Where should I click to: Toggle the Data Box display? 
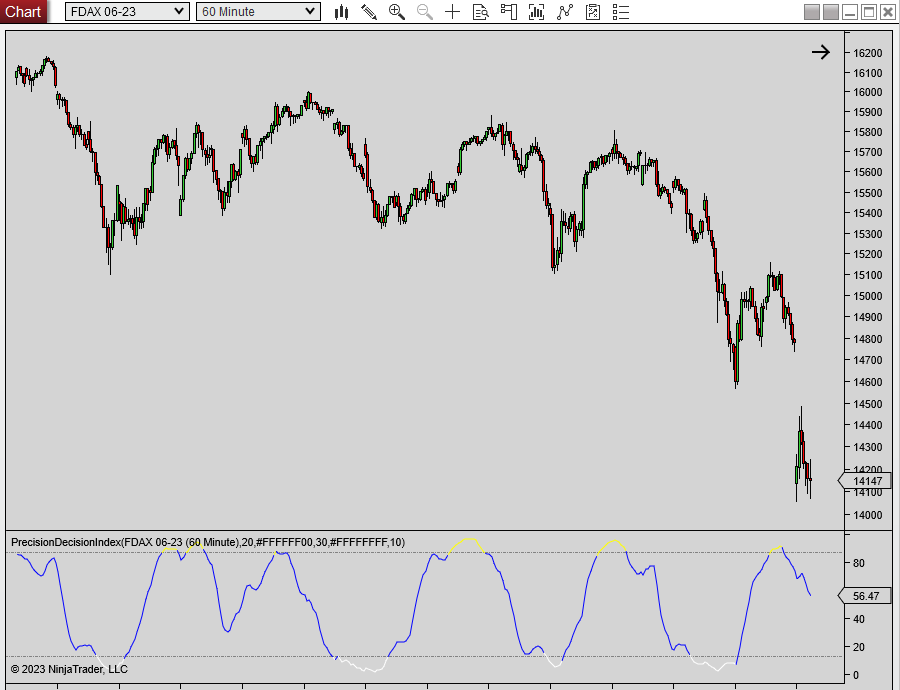pyautogui.click(x=481, y=12)
